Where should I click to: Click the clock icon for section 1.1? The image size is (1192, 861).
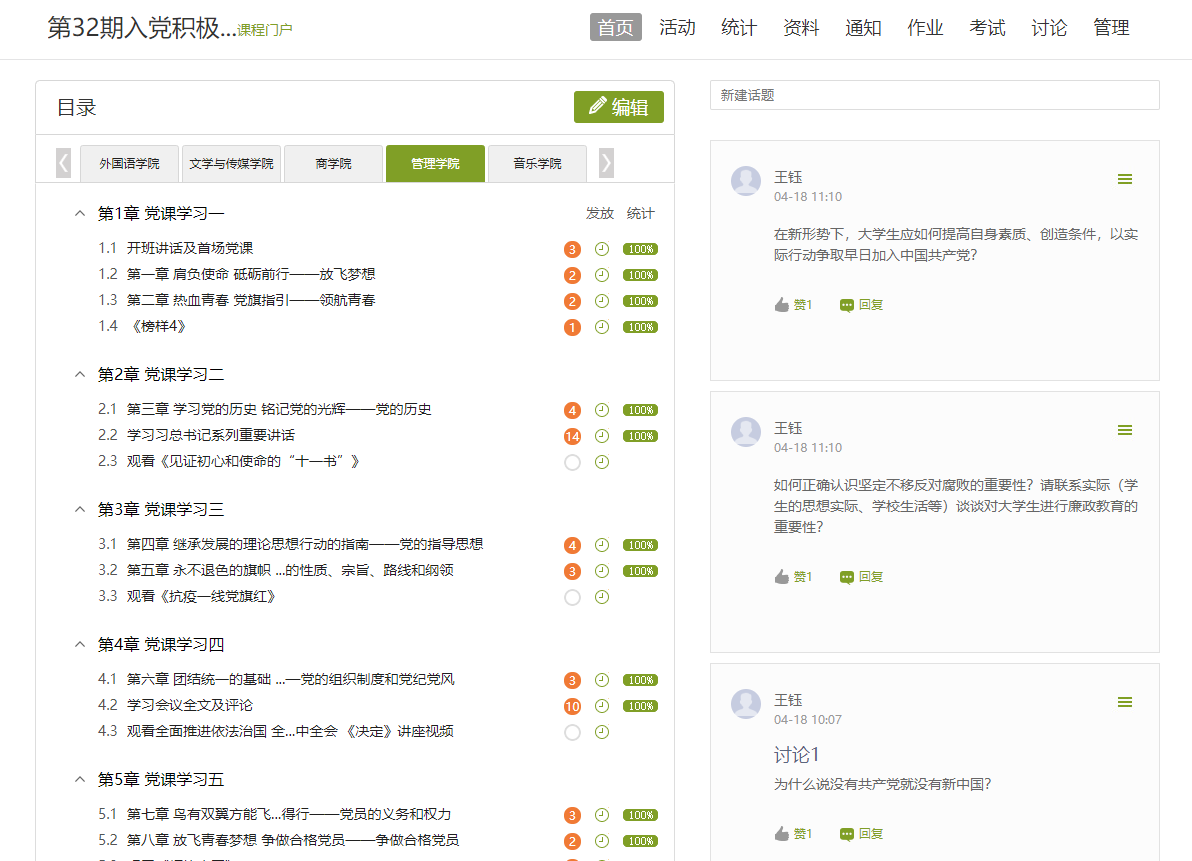(x=602, y=249)
